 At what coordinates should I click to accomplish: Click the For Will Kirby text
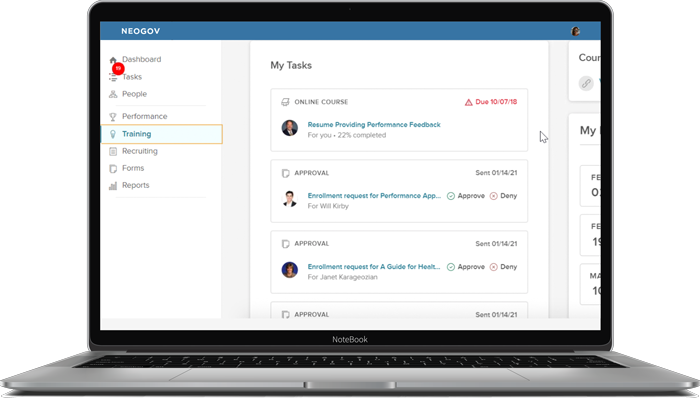point(328,206)
